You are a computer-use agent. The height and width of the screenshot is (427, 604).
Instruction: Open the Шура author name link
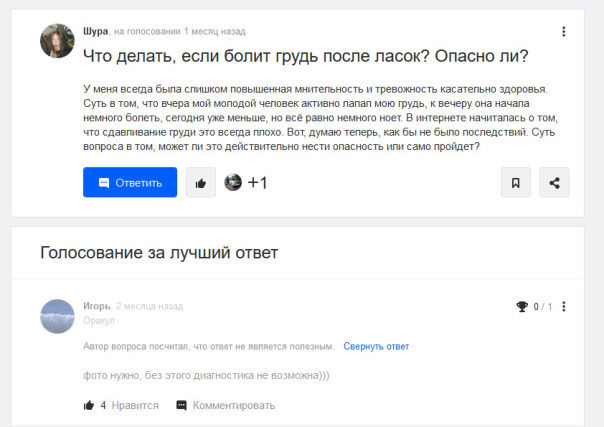pos(95,31)
